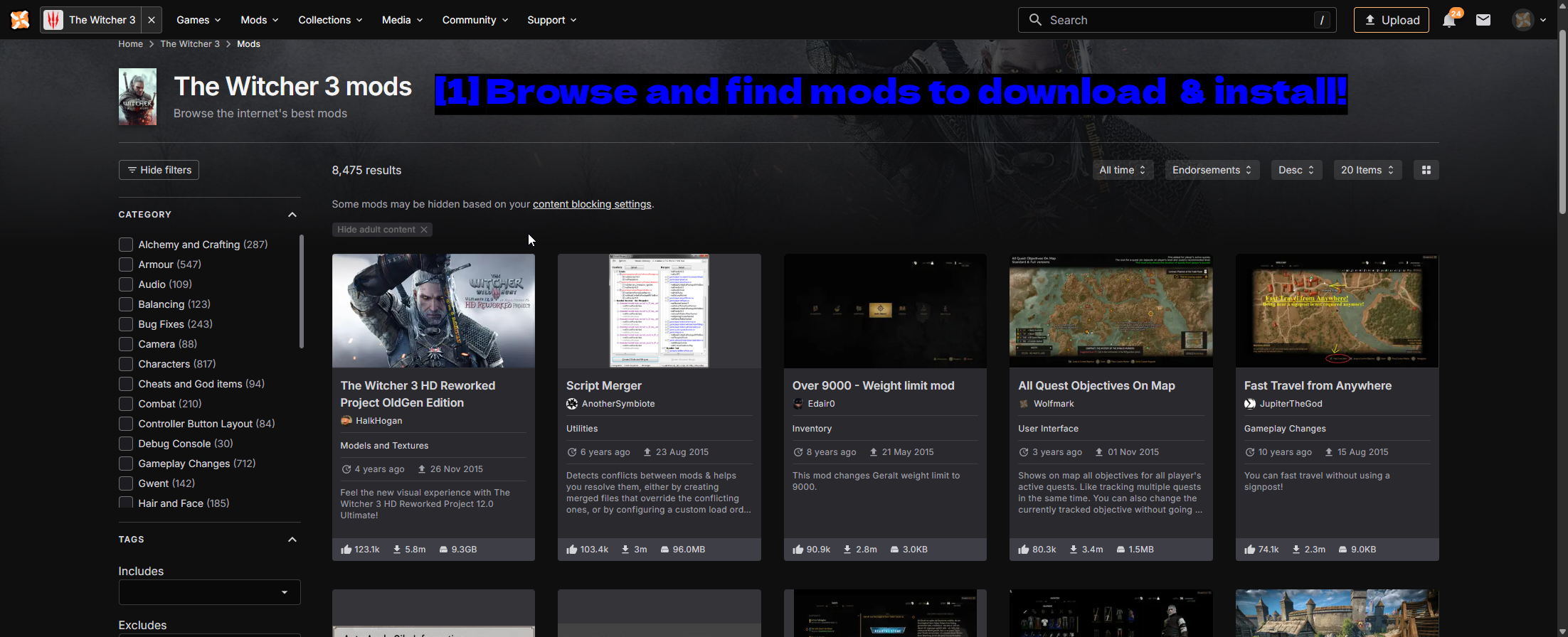Open the Nexus Mods home logo
Image resolution: width=1568 pixels, height=637 pixels.
20,20
